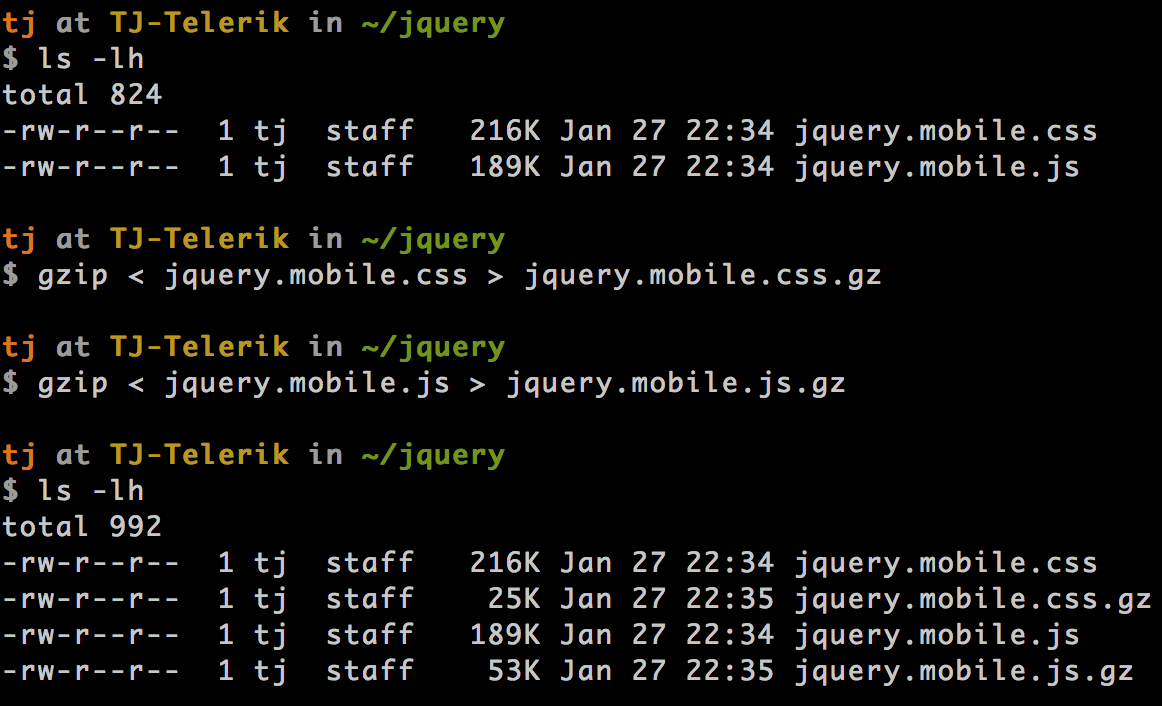Select filename 'jquery.mobile.js.gz' in the last listing
Screen dimensions: 1162x706
[x=964, y=672]
